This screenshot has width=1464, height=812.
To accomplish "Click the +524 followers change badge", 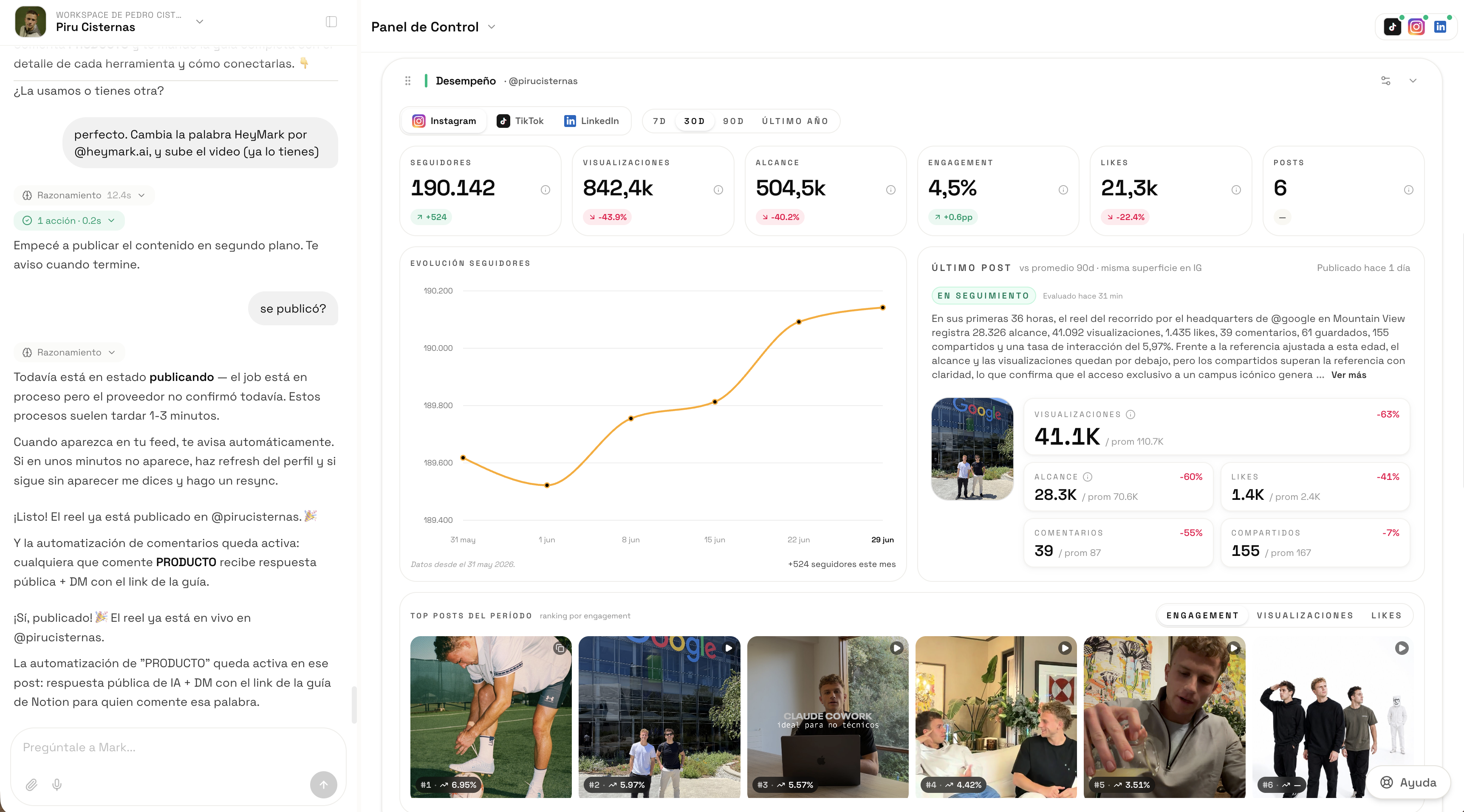I will click(431, 217).
